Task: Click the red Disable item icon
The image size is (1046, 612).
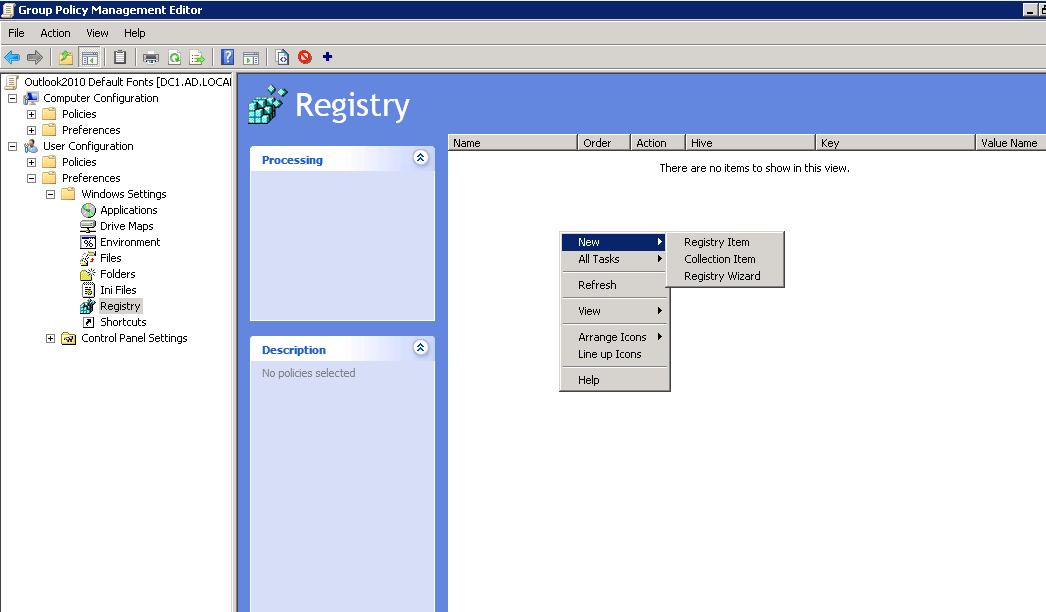Action: (305, 57)
